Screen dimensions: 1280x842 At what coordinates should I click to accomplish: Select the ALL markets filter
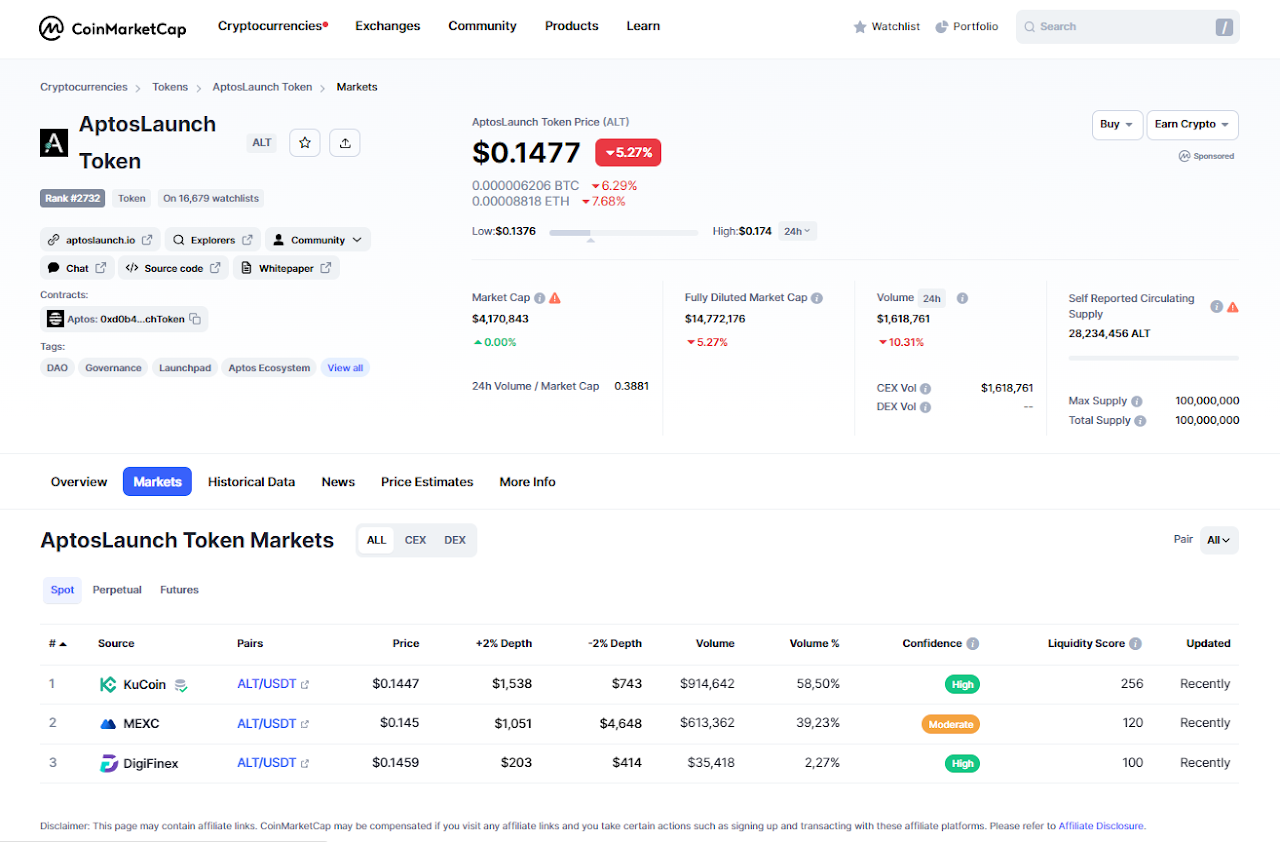tap(376, 540)
